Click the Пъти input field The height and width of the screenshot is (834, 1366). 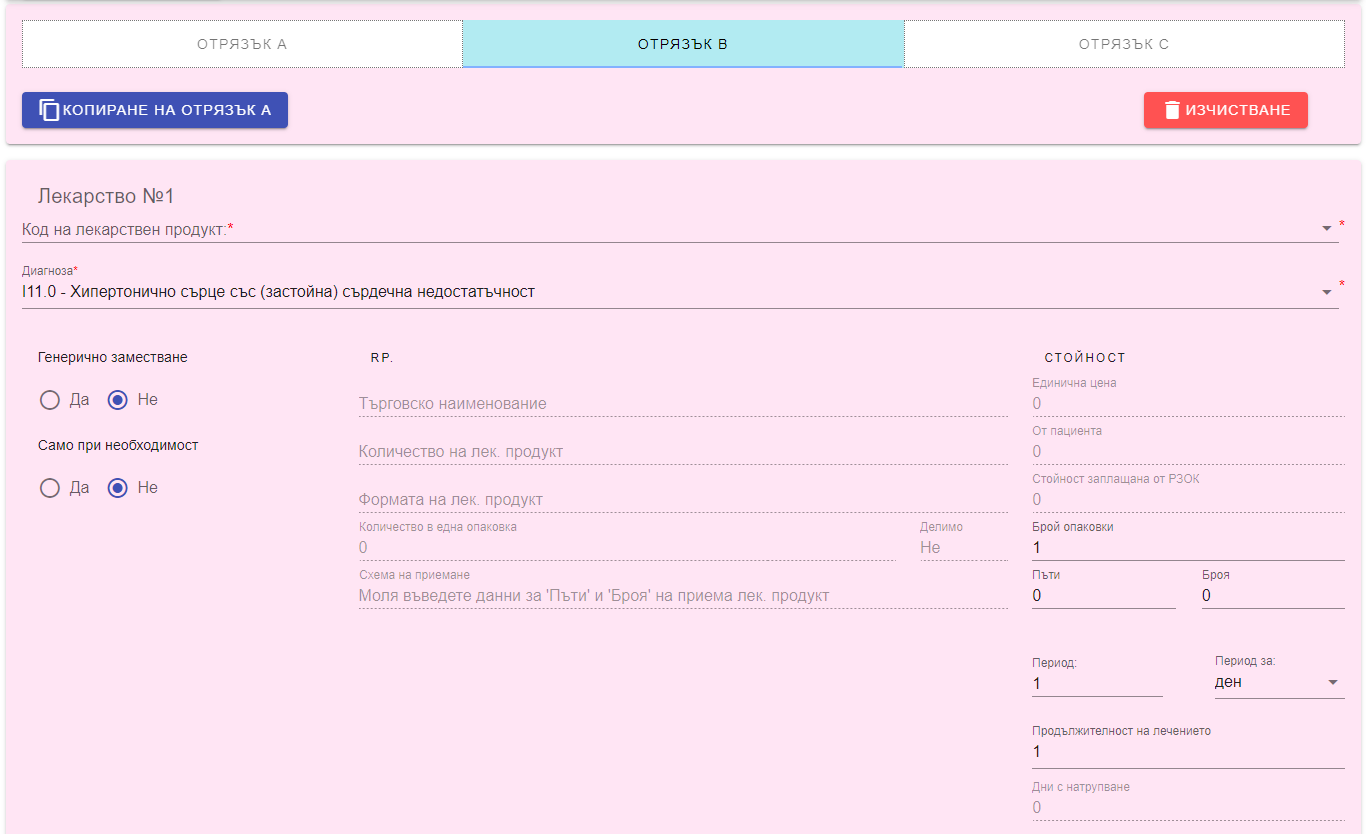coord(1104,596)
